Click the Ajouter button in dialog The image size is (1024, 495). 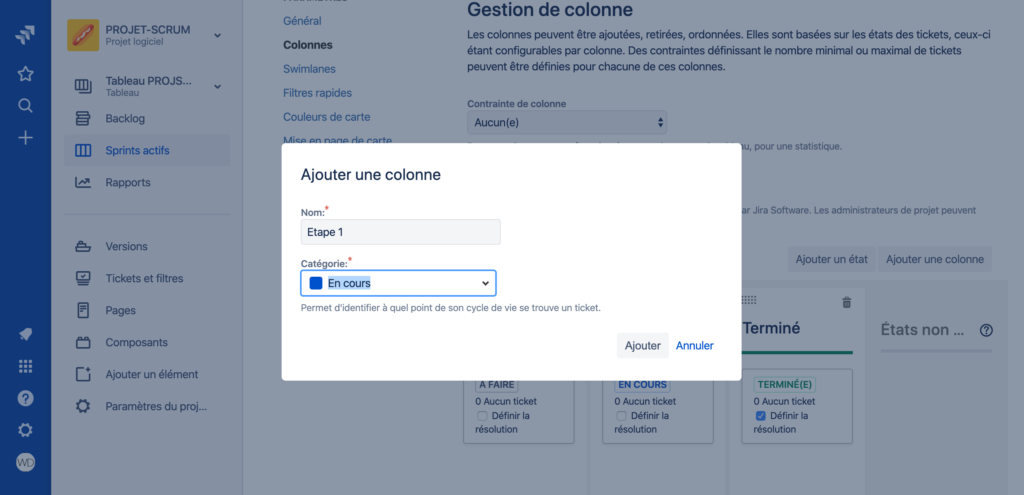tap(642, 345)
